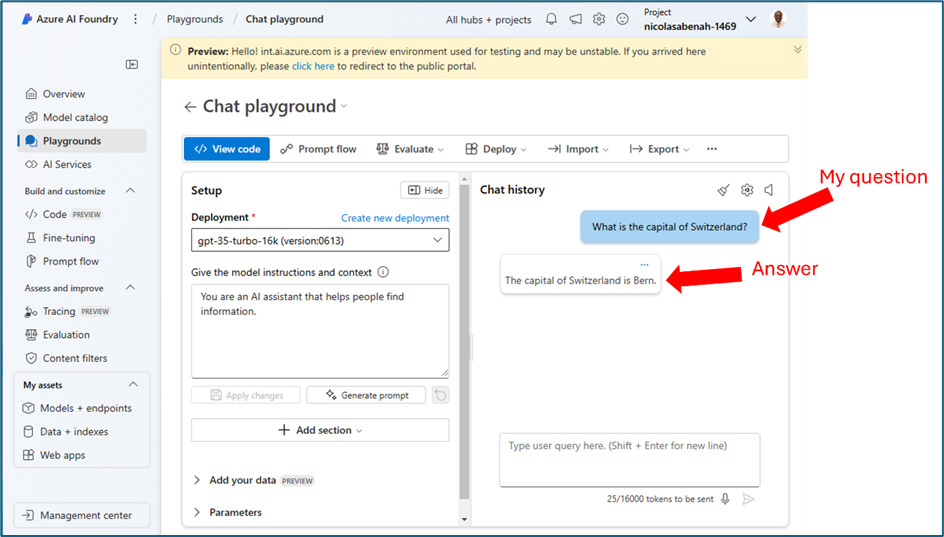
Task: Open the Export dropdown
Action: 659,149
